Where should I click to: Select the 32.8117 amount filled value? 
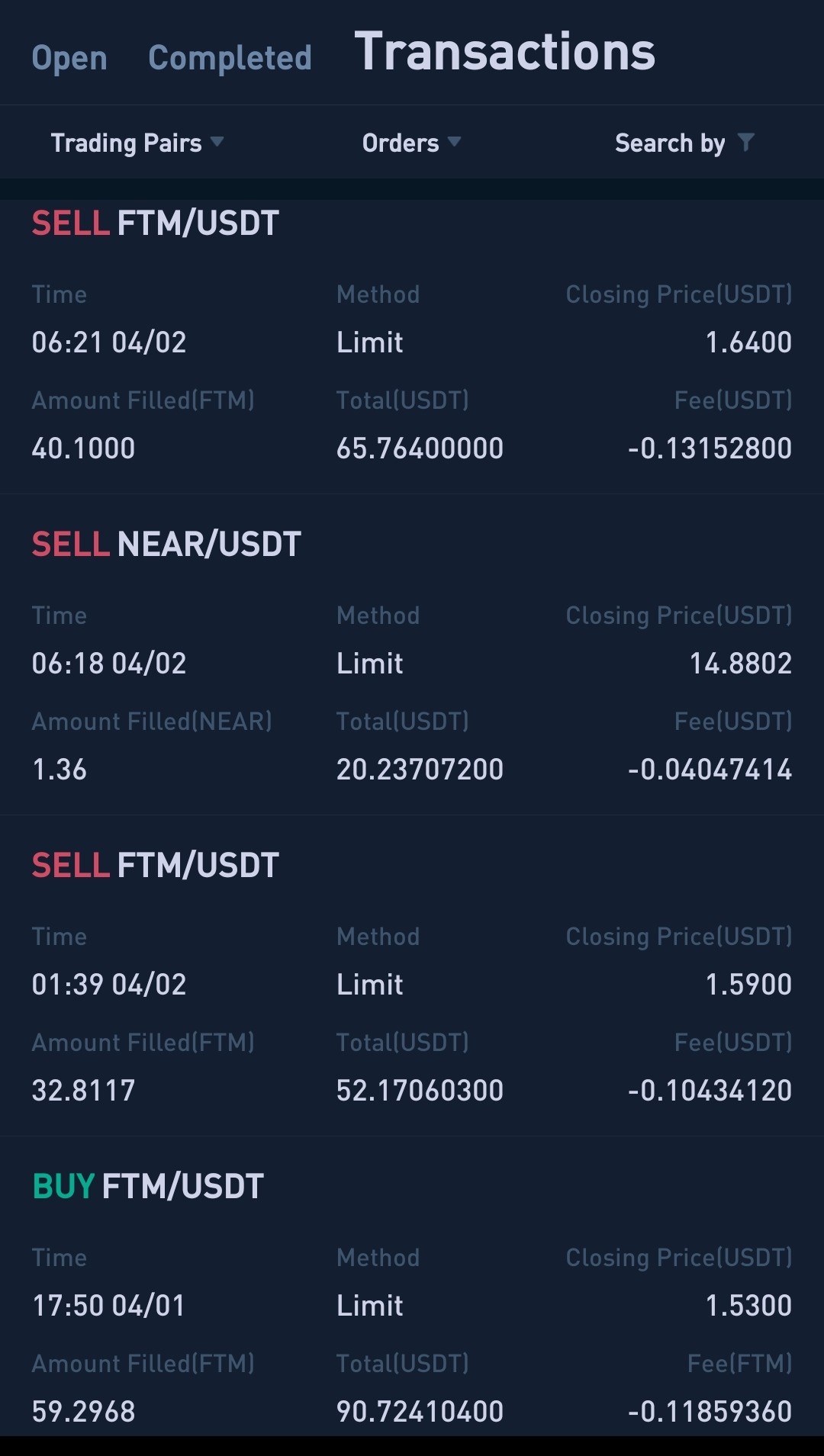point(84,1091)
